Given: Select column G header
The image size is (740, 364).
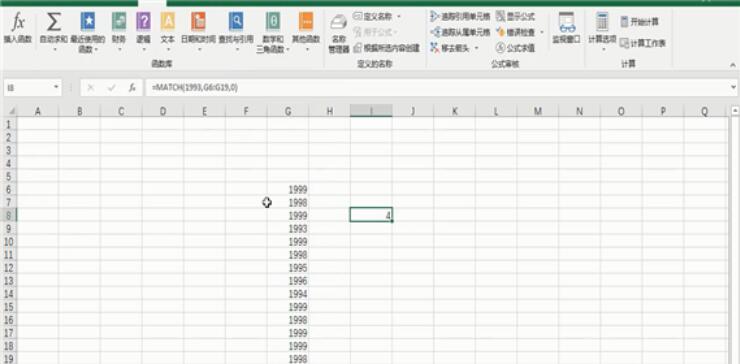Looking at the screenshot, I should coord(288,111).
